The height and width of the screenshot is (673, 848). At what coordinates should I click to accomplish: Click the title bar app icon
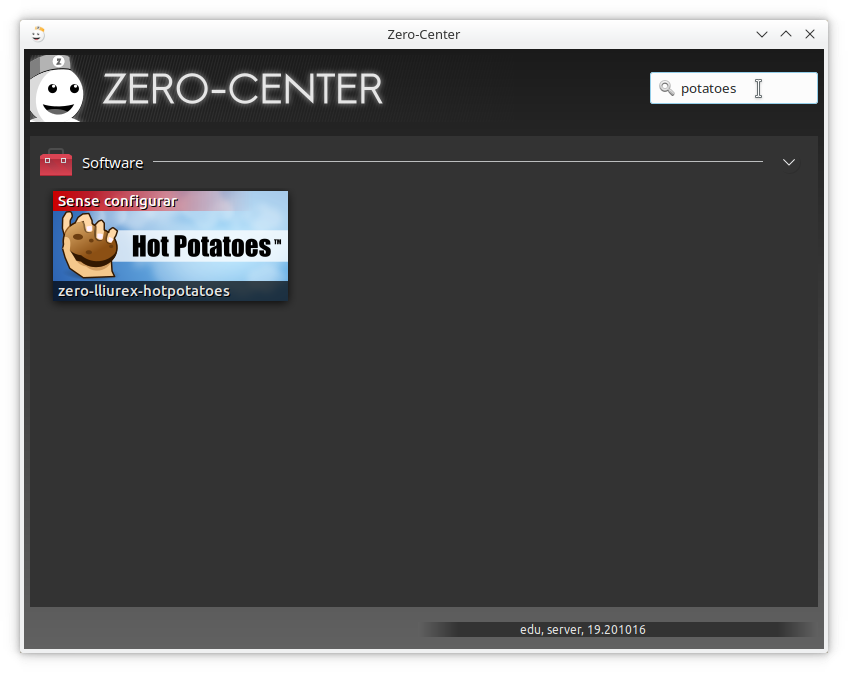tap(37, 34)
